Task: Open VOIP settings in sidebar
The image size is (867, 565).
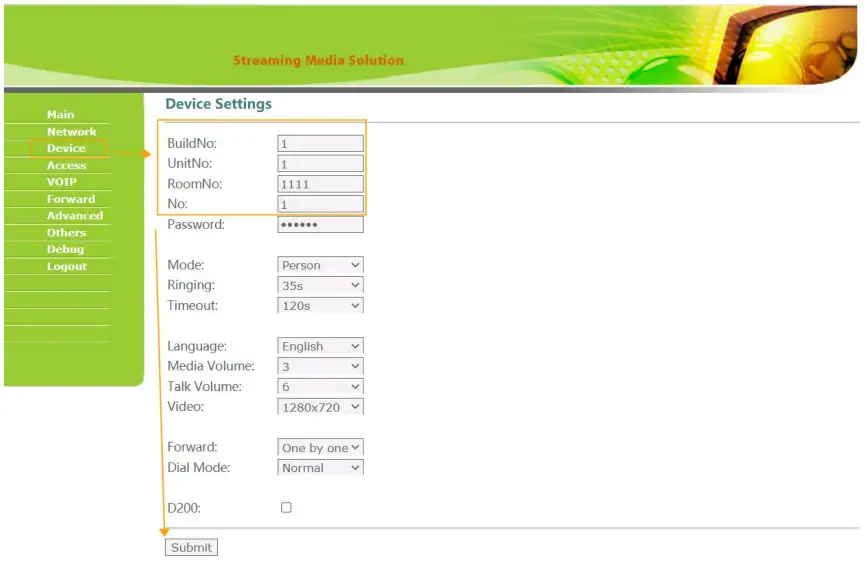Action: pos(61,182)
